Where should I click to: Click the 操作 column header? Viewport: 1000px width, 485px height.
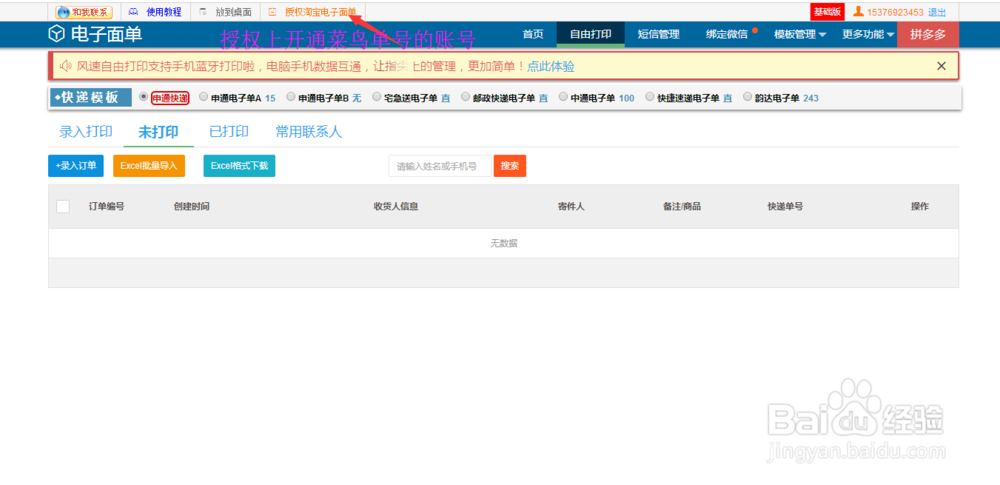[920, 206]
